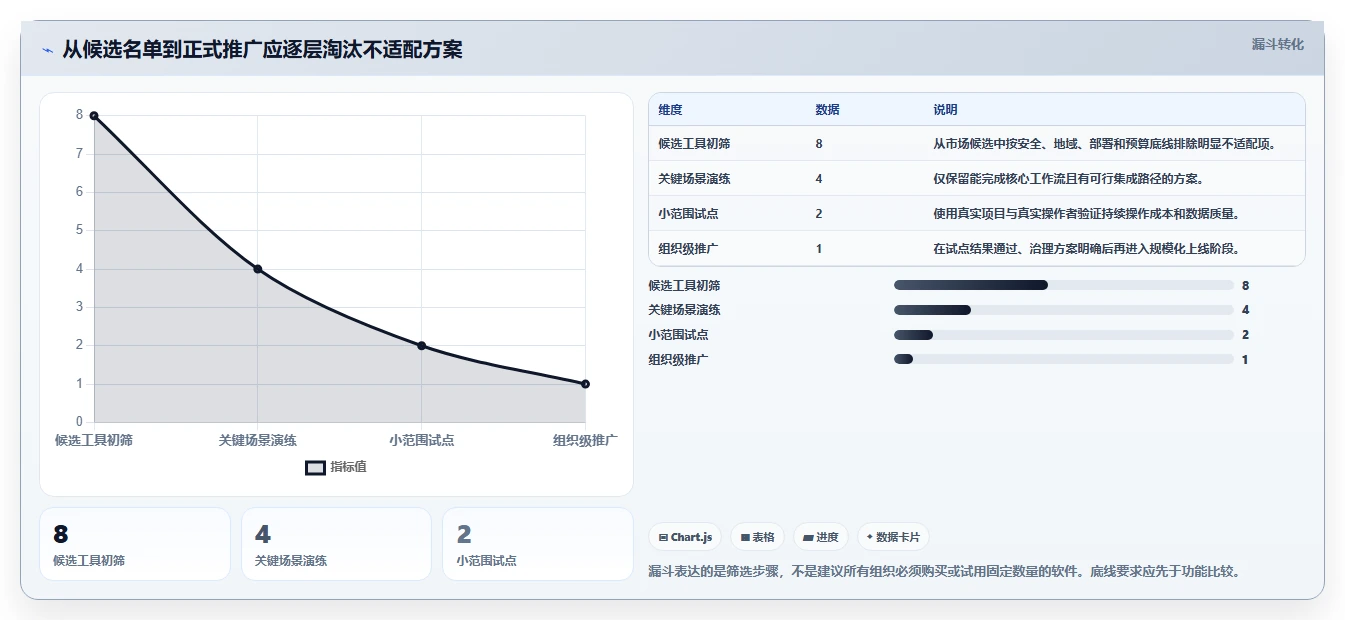
Task: Click the data point at 组织级推广
Action: click(585, 384)
